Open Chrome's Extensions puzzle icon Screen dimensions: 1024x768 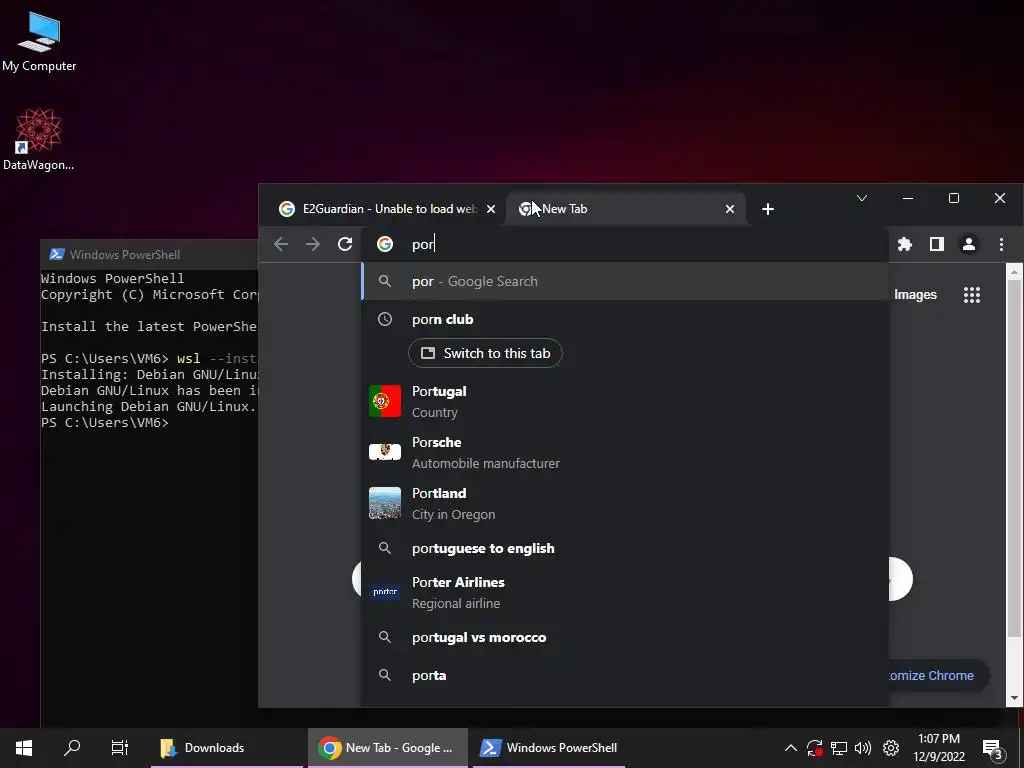pos(904,244)
